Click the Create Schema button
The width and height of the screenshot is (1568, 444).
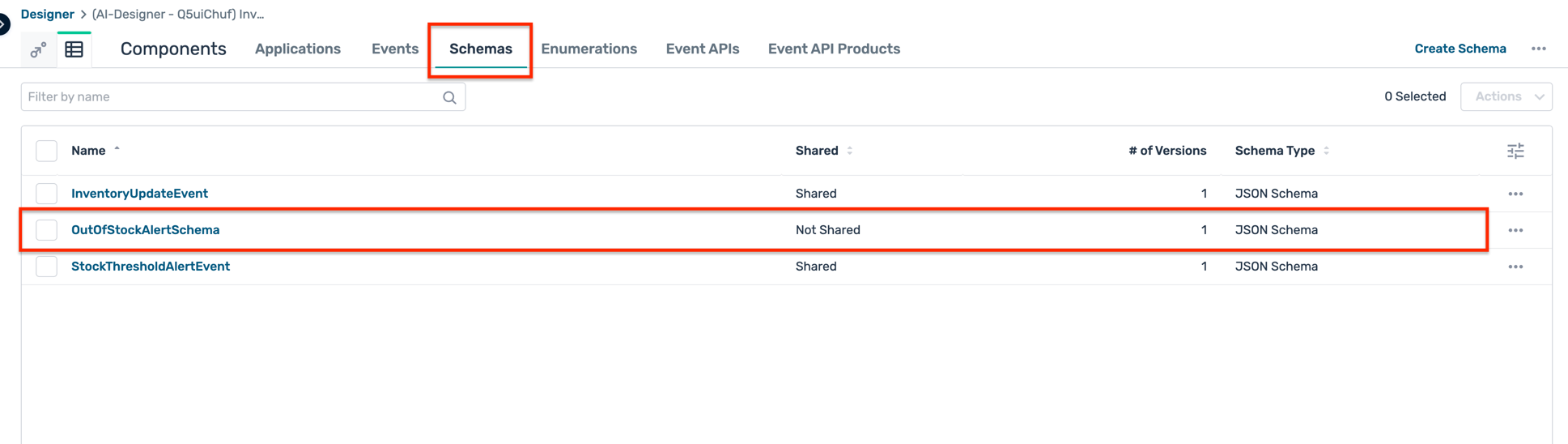tap(1460, 49)
